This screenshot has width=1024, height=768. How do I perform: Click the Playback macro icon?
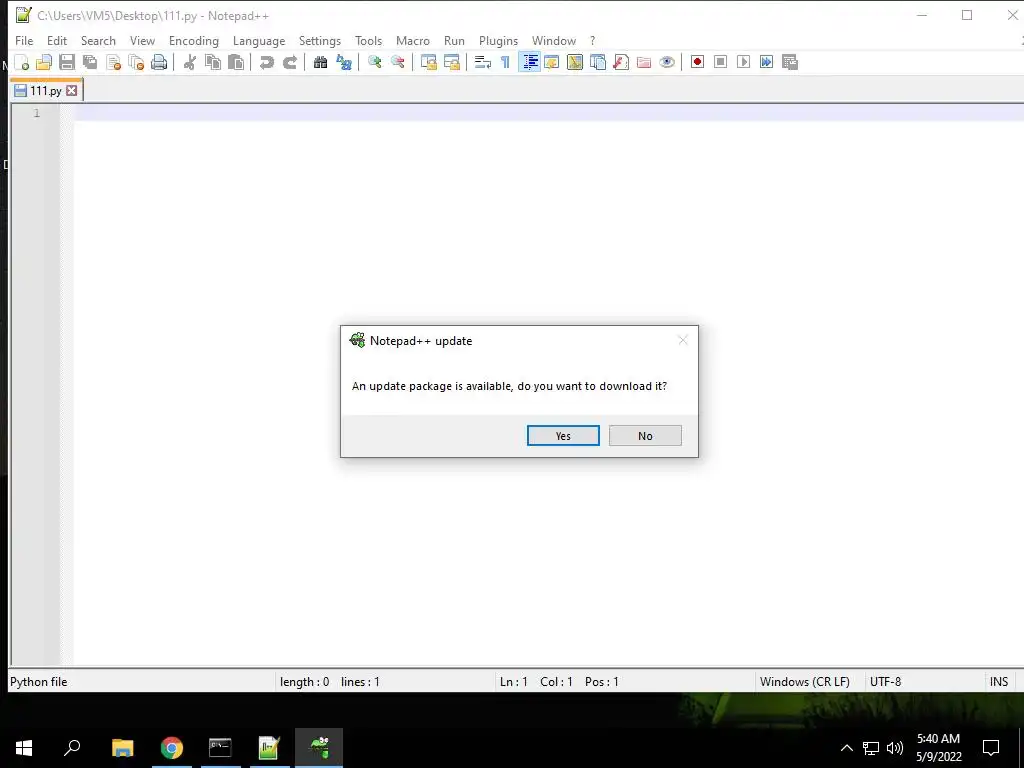coord(743,62)
